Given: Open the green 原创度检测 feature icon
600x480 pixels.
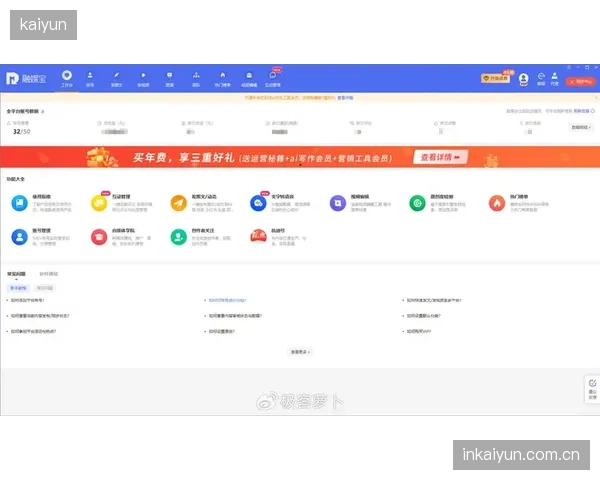Looking at the screenshot, I should tap(417, 203).
